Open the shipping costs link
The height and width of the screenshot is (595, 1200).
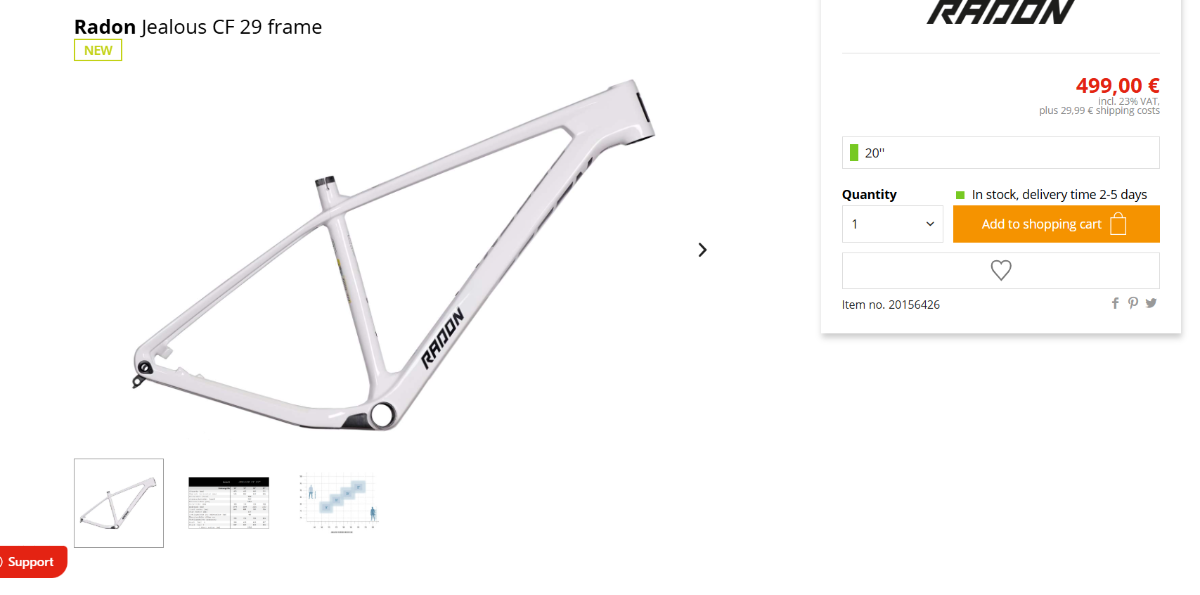point(1128,111)
